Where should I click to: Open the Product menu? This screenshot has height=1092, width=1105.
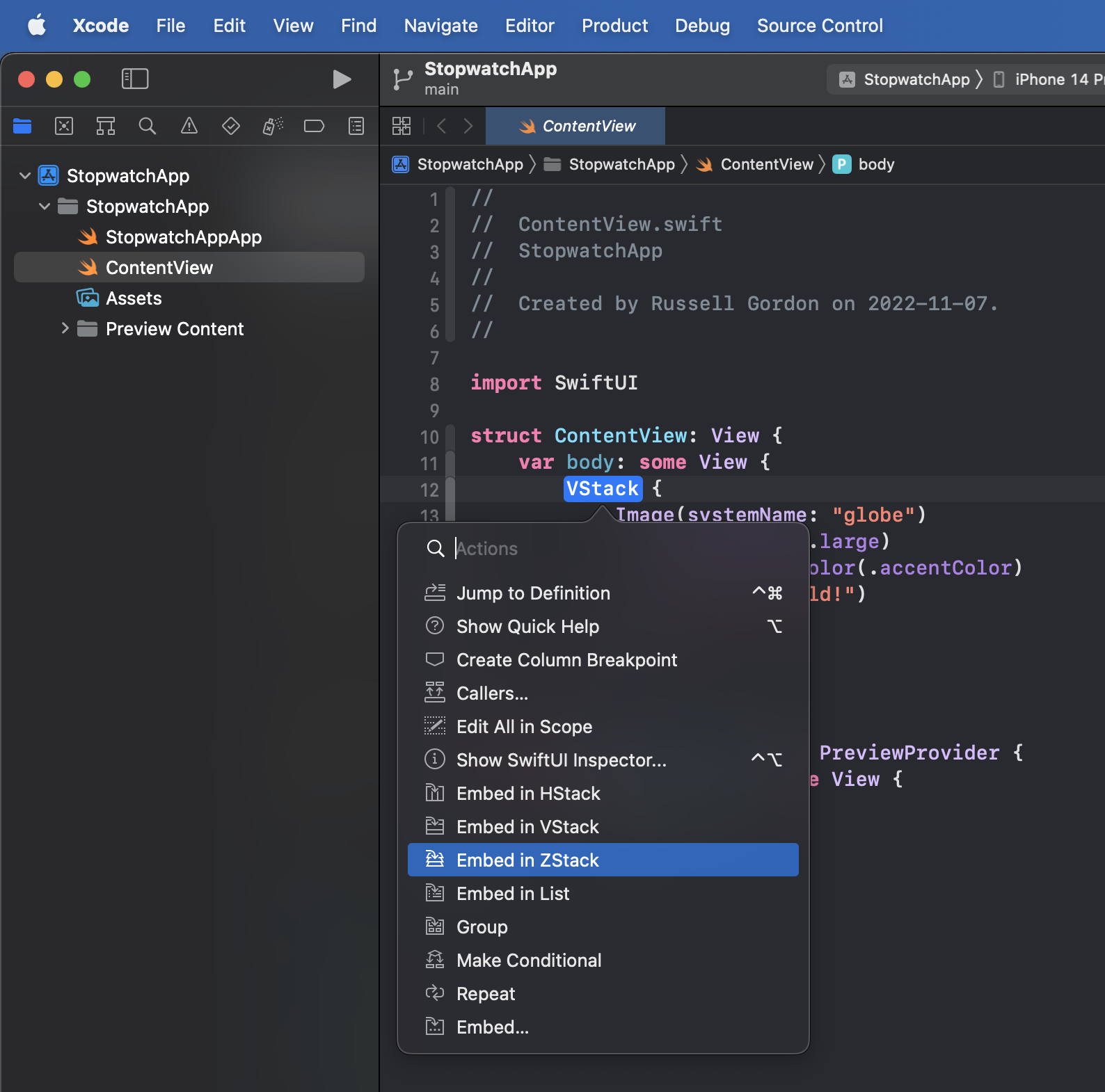[614, 26]
